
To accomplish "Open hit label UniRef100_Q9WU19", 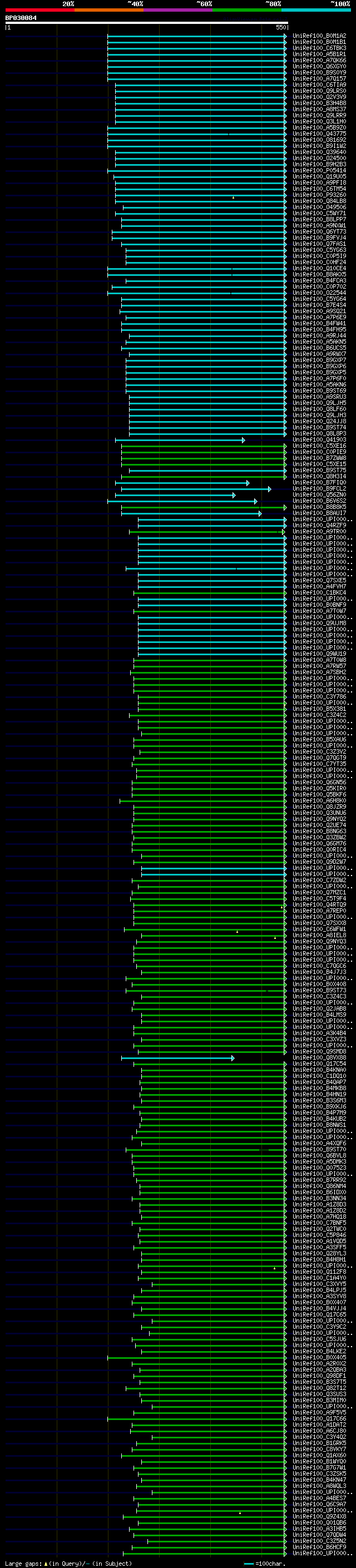I will 319,654.
